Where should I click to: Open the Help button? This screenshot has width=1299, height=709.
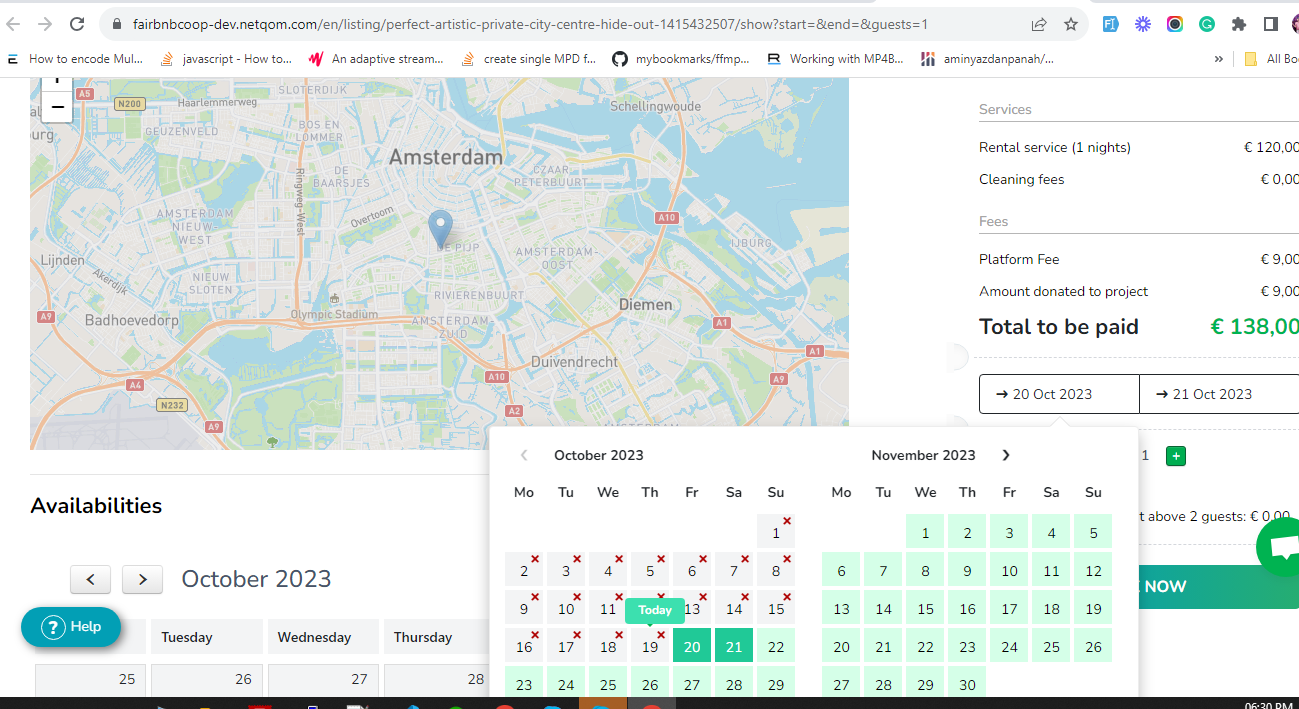tap(71, 627)
